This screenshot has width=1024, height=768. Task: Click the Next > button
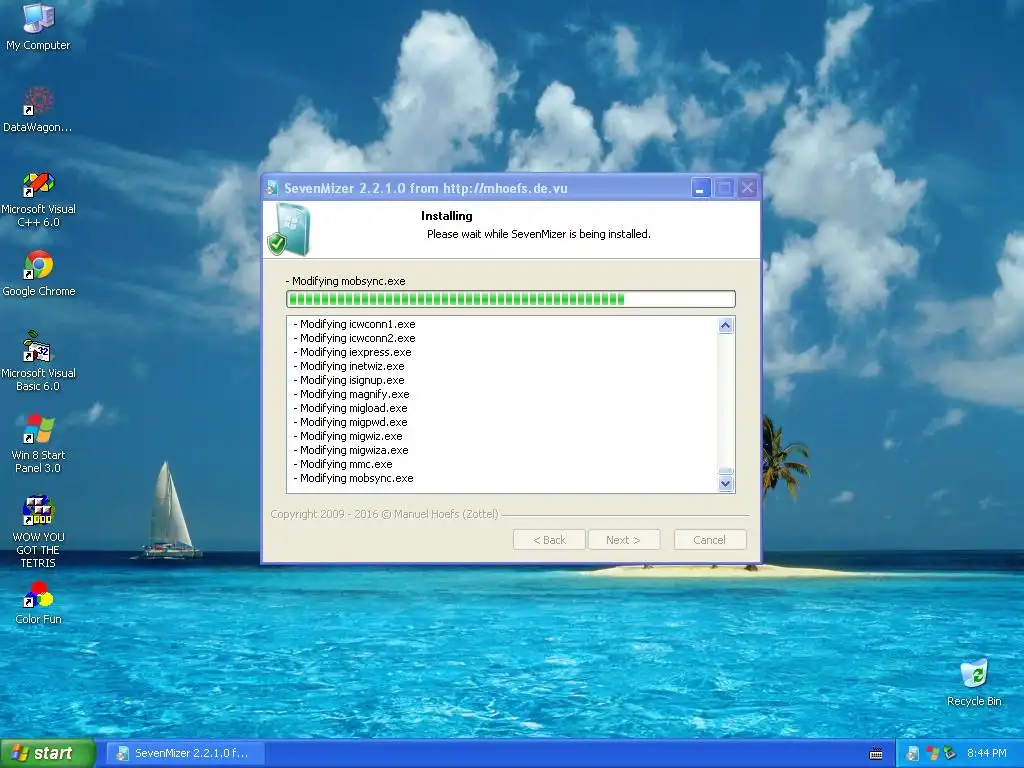tap(623, 540)
